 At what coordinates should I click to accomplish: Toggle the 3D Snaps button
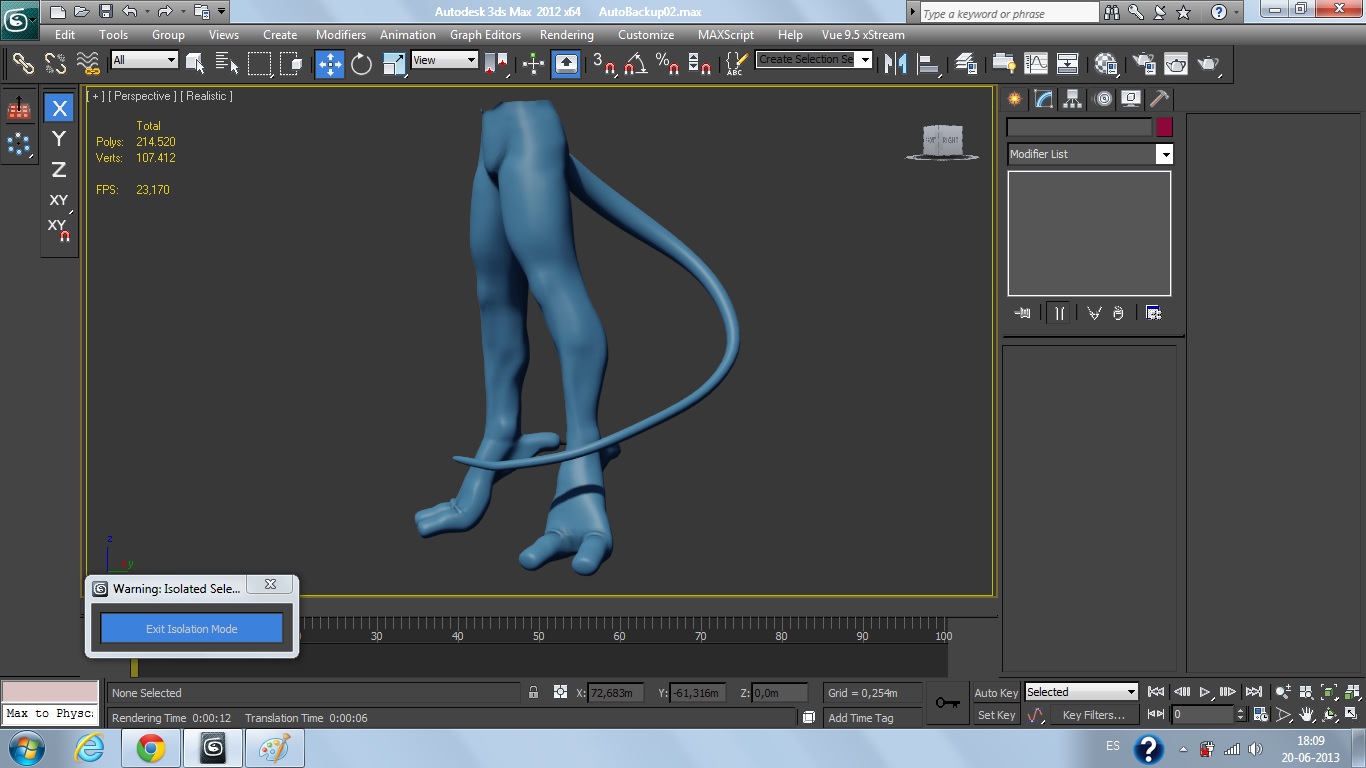[x=603, y=64]
